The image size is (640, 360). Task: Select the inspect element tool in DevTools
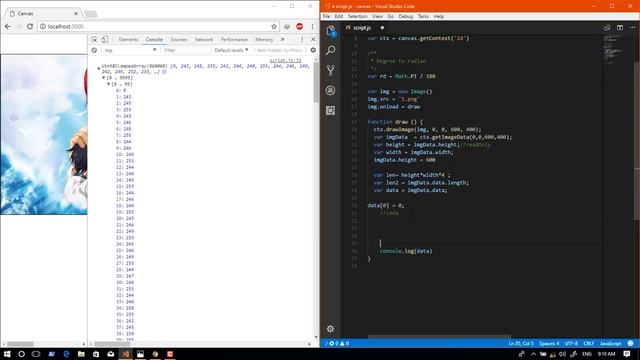click(x=94, y=39)
